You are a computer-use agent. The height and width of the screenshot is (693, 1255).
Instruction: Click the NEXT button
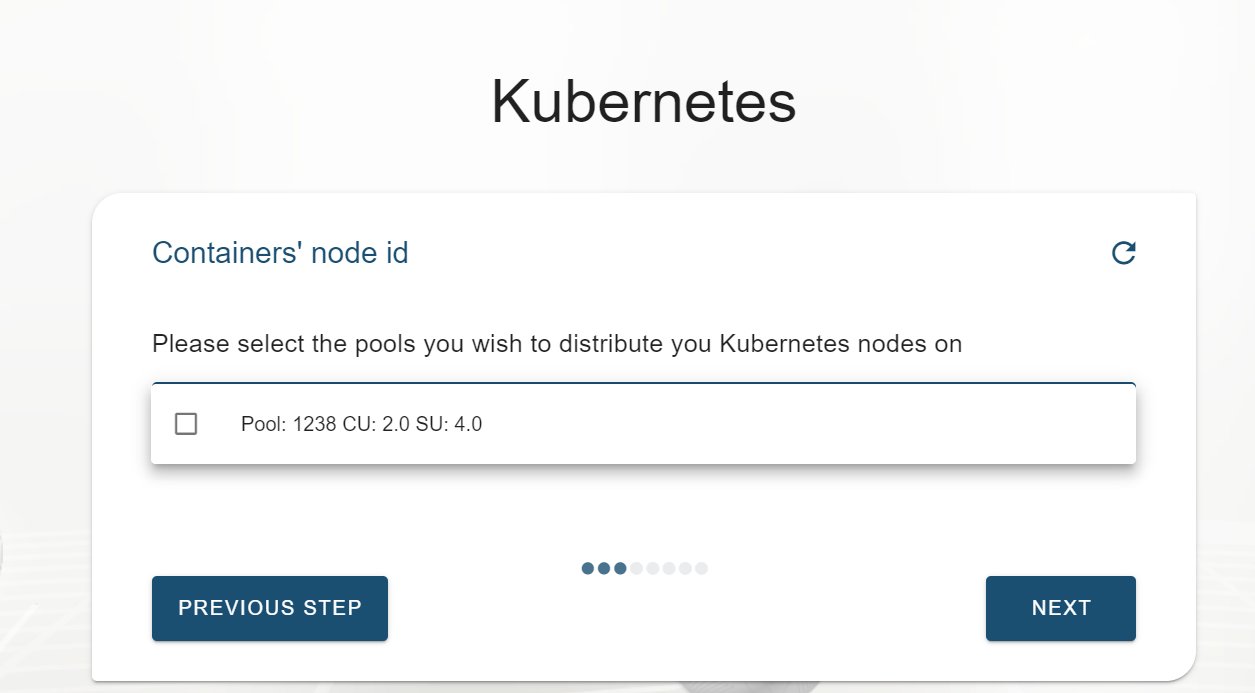pyautogui.click(x=1060, y=608)
